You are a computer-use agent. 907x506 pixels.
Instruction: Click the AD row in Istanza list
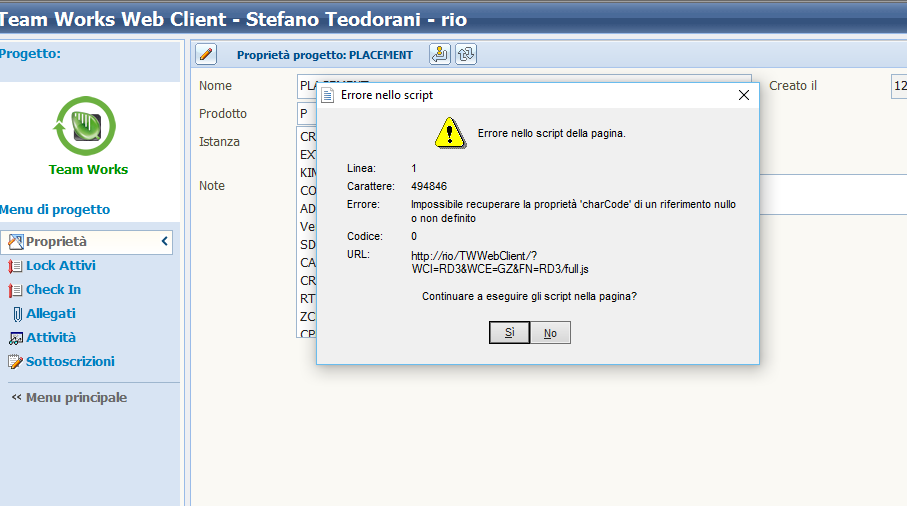tap(307, 209)
